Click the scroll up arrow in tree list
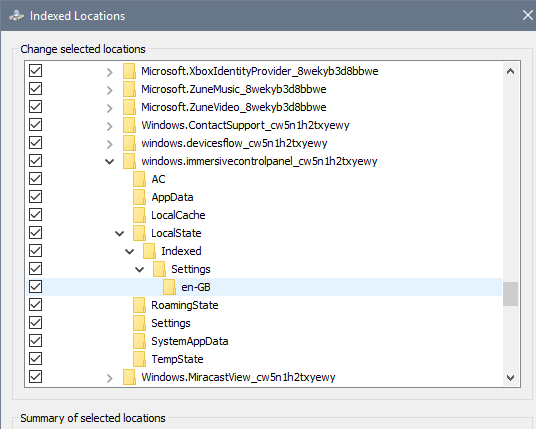Screen dimensions: 536x429 point(510,71)
